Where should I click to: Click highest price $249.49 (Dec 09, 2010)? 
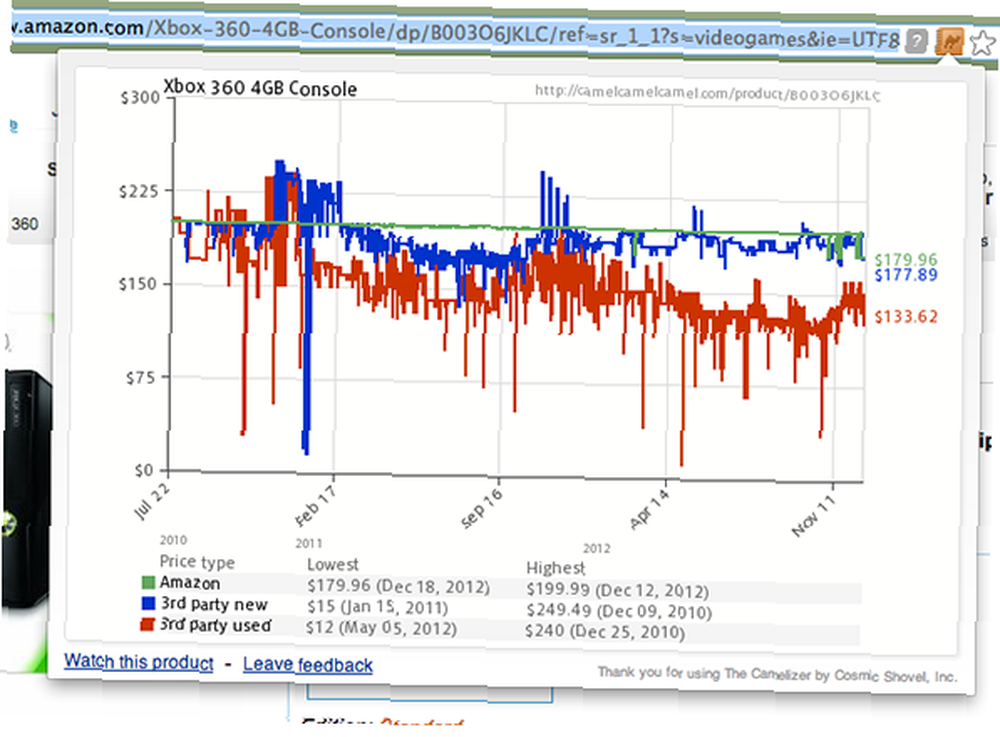pyautogui.click(x=619, y=611)
